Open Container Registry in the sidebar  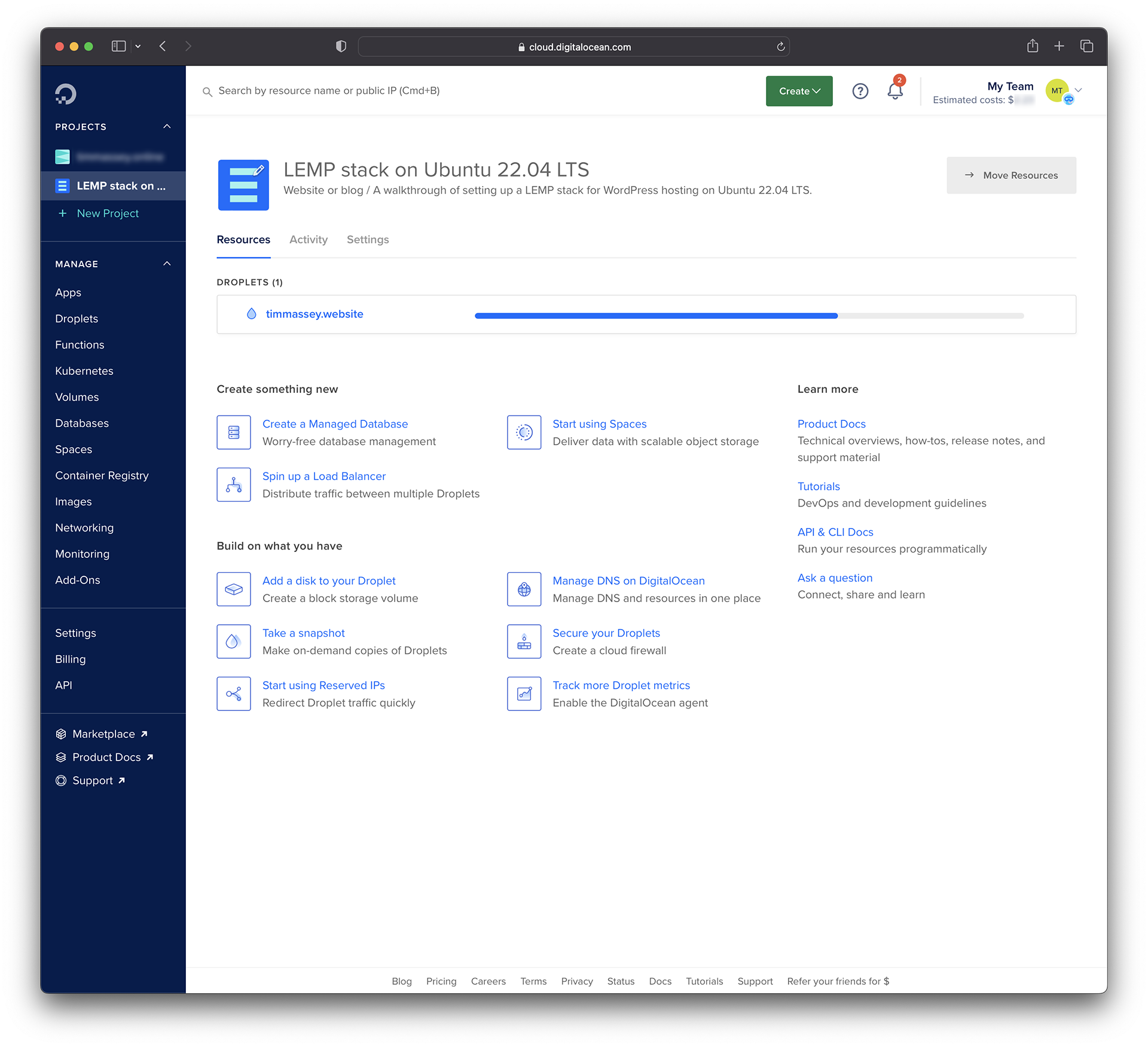(102, 475)
